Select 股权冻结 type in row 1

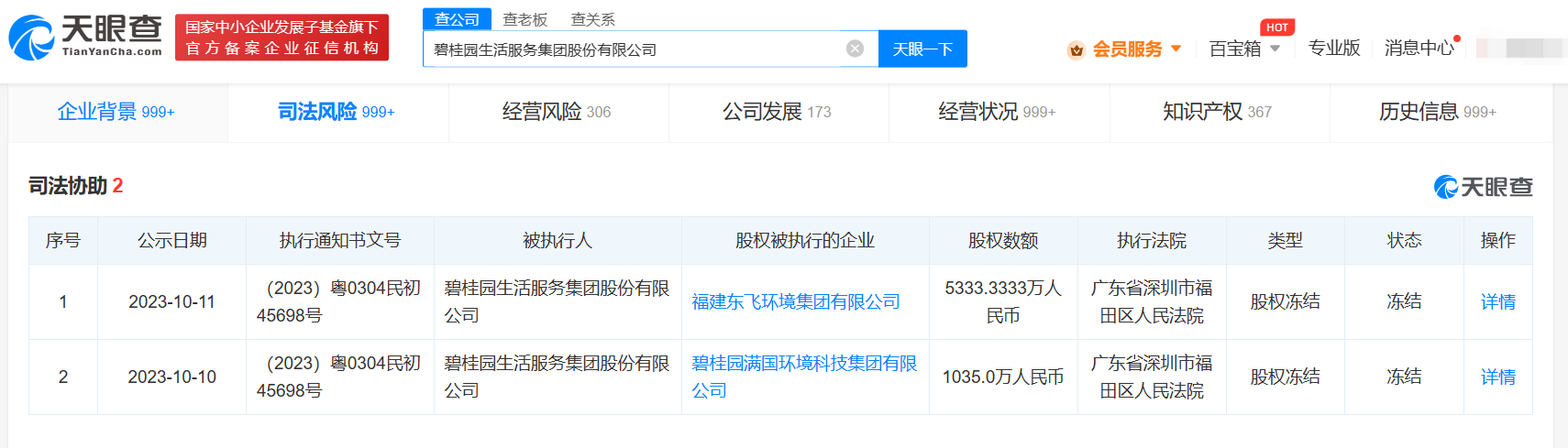pyautogui.click(x=1286, y=301)
